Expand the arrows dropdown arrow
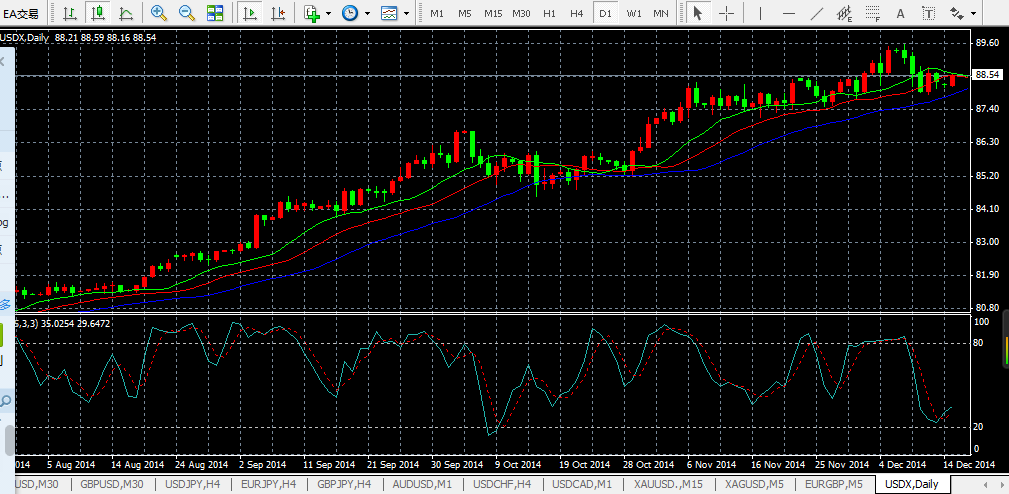1009x494 pixels. pos(973,13)
